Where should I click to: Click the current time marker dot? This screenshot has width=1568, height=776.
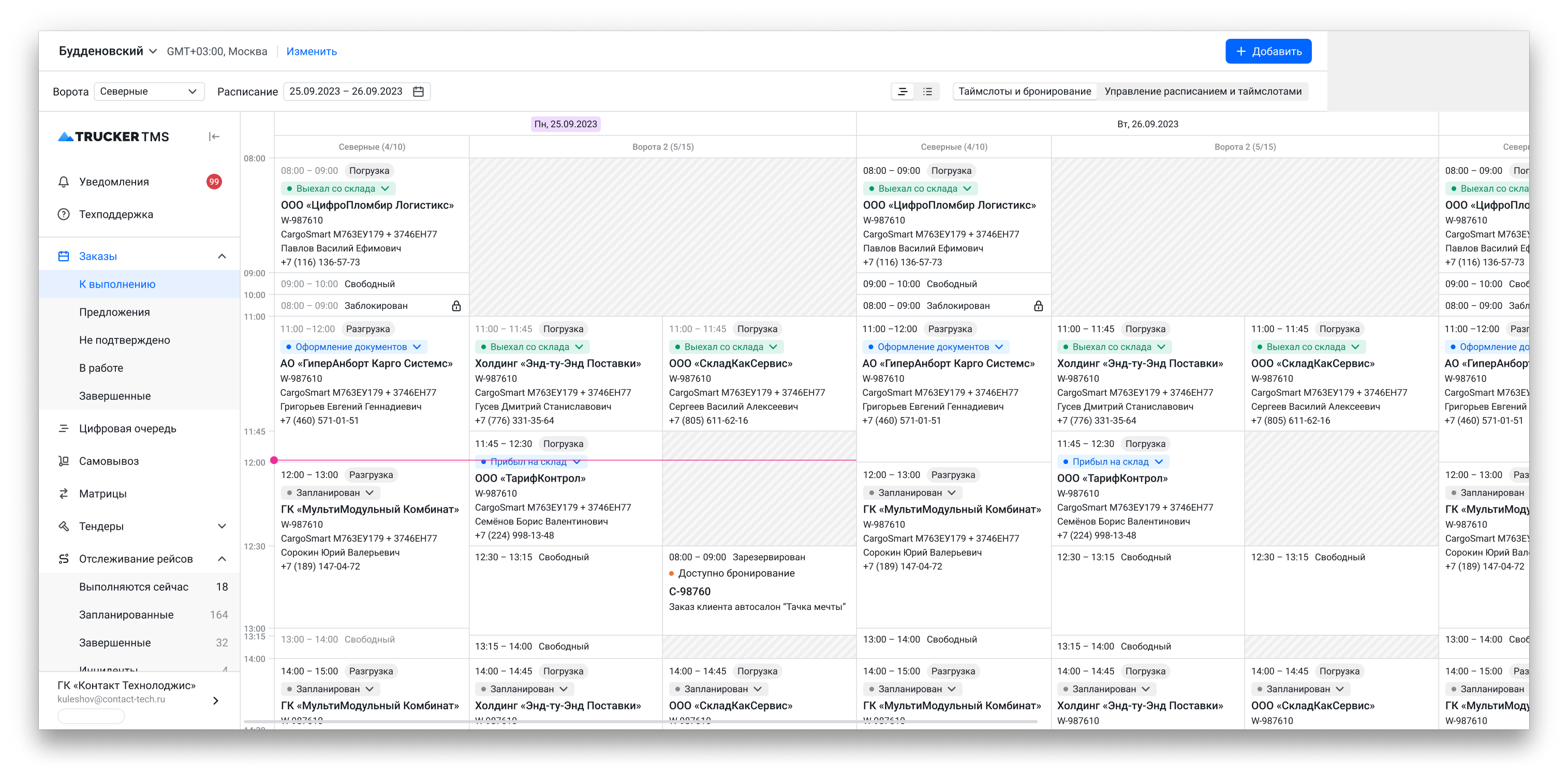tap(274, 460)
